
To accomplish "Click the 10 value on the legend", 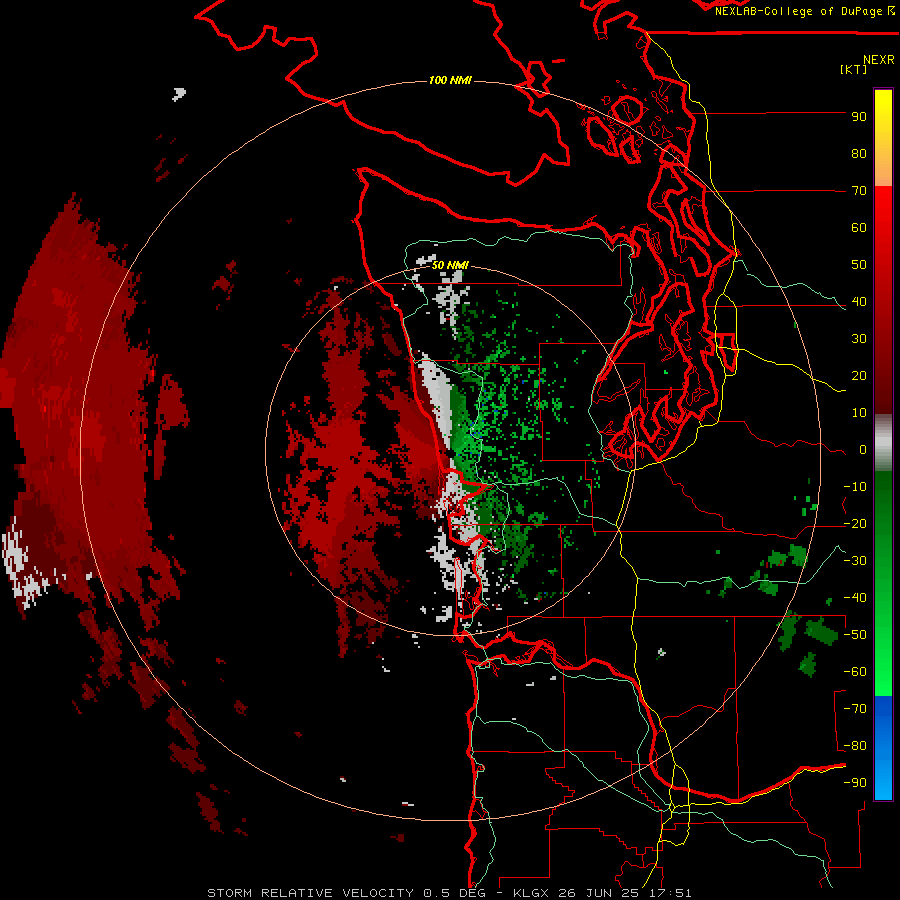I will tap(859, 413).
